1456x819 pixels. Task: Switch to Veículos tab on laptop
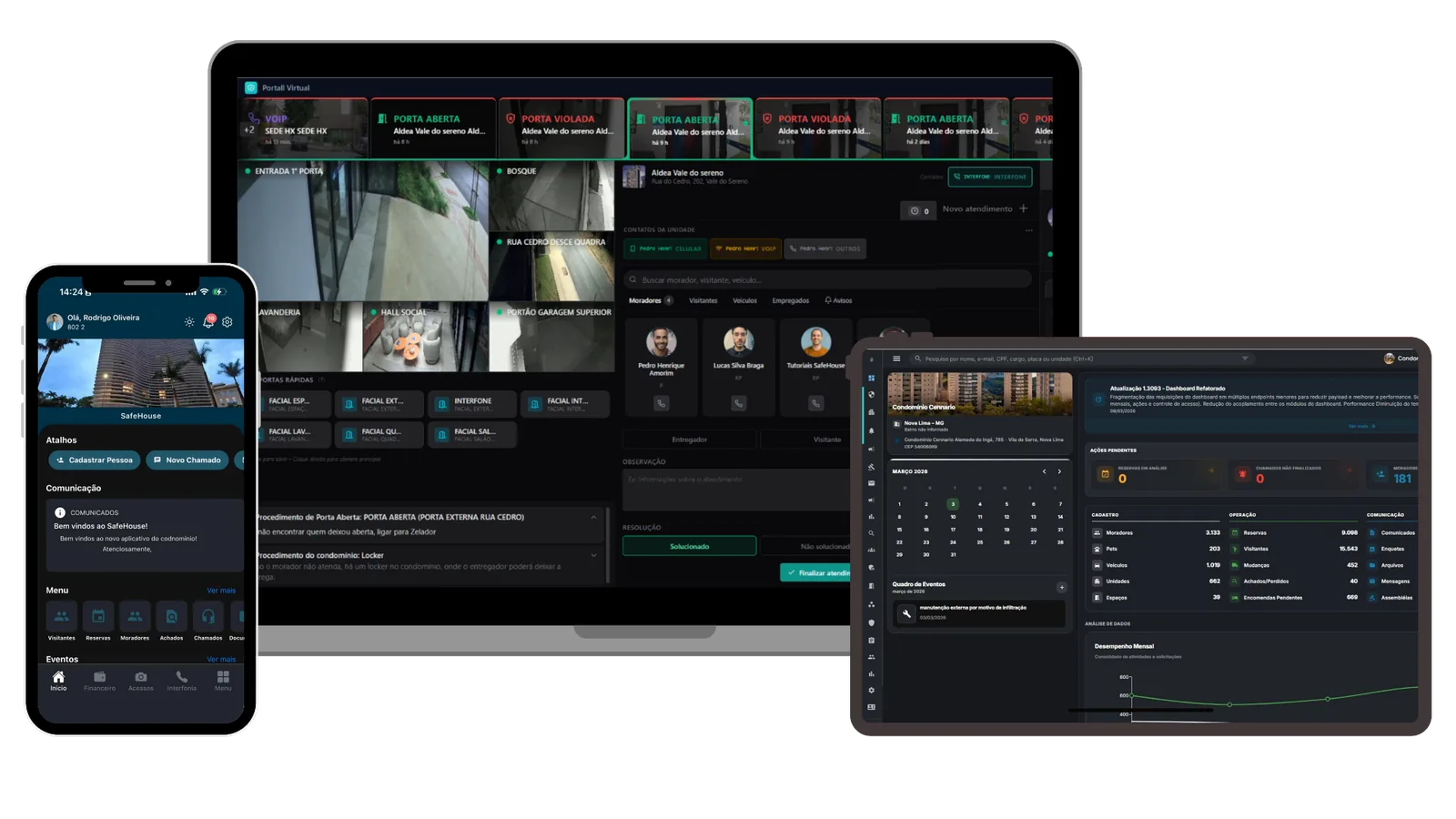coord(745,300)
